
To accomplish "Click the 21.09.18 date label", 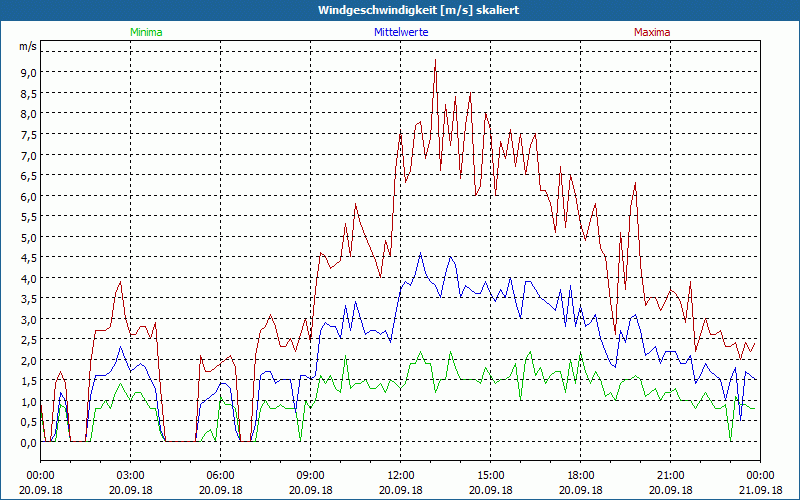I will (x=760, y=490).
